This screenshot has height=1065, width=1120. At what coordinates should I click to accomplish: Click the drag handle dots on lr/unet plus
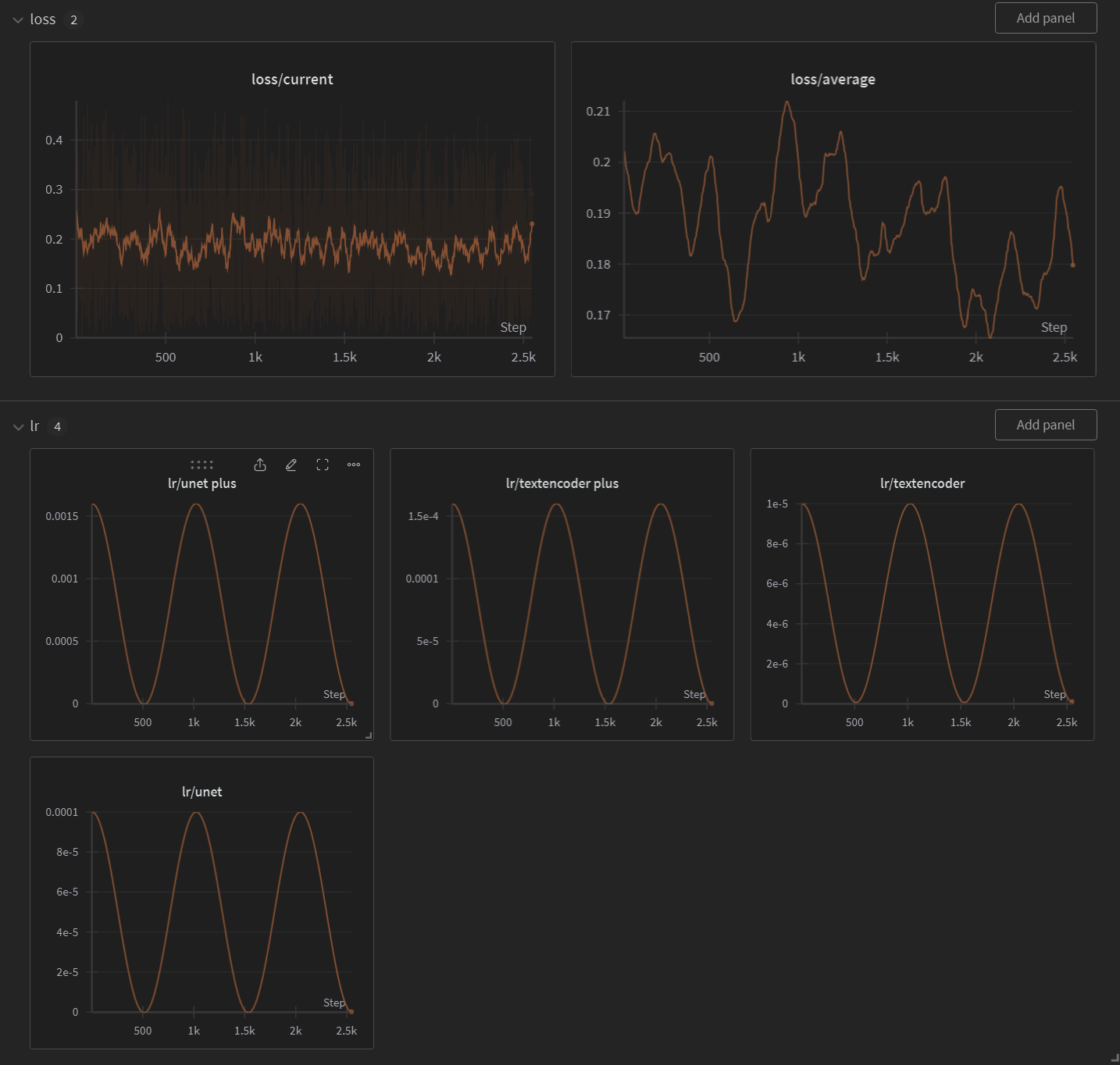click(x=202, y=465)
